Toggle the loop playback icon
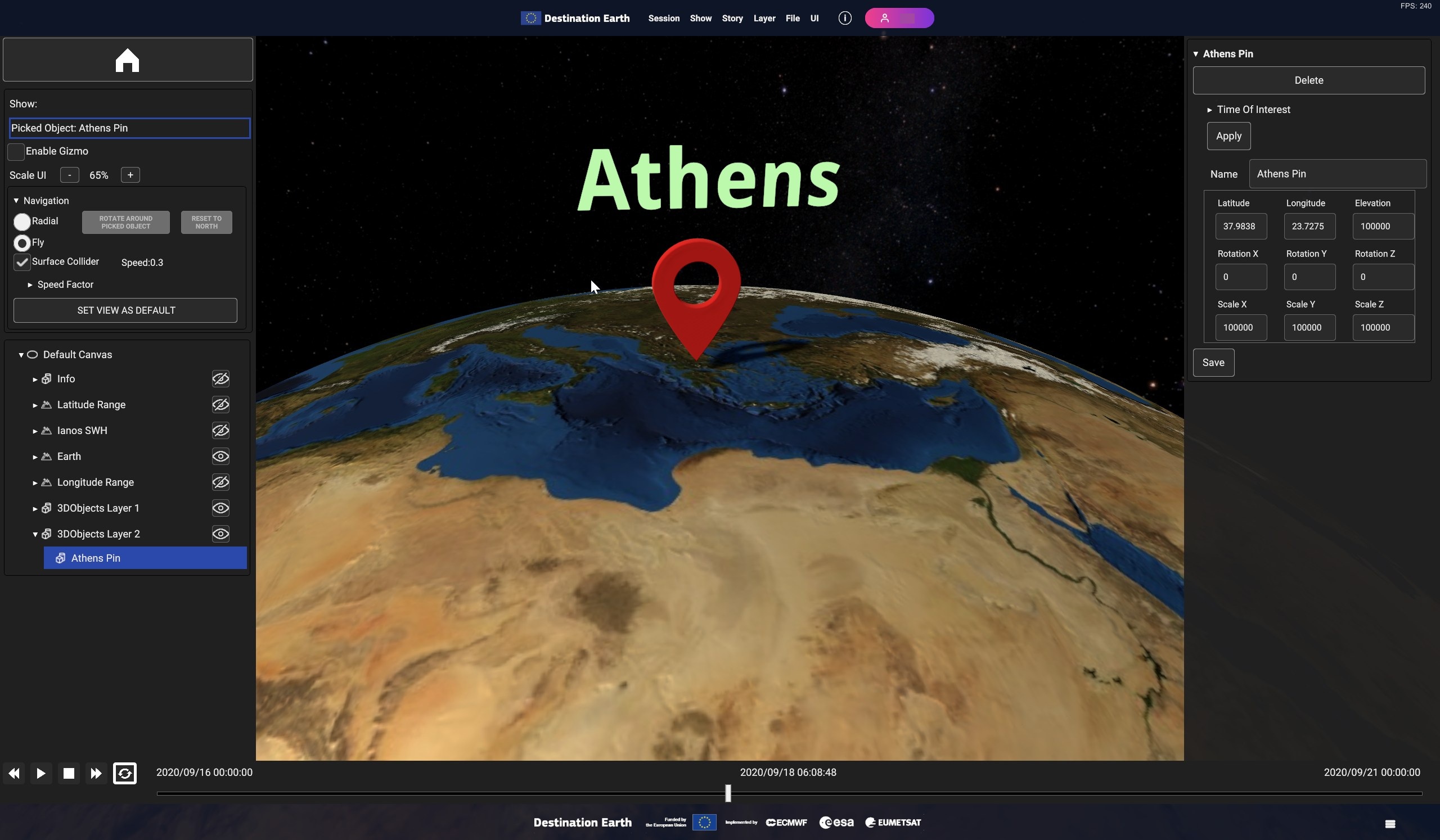 click(124, 773)
